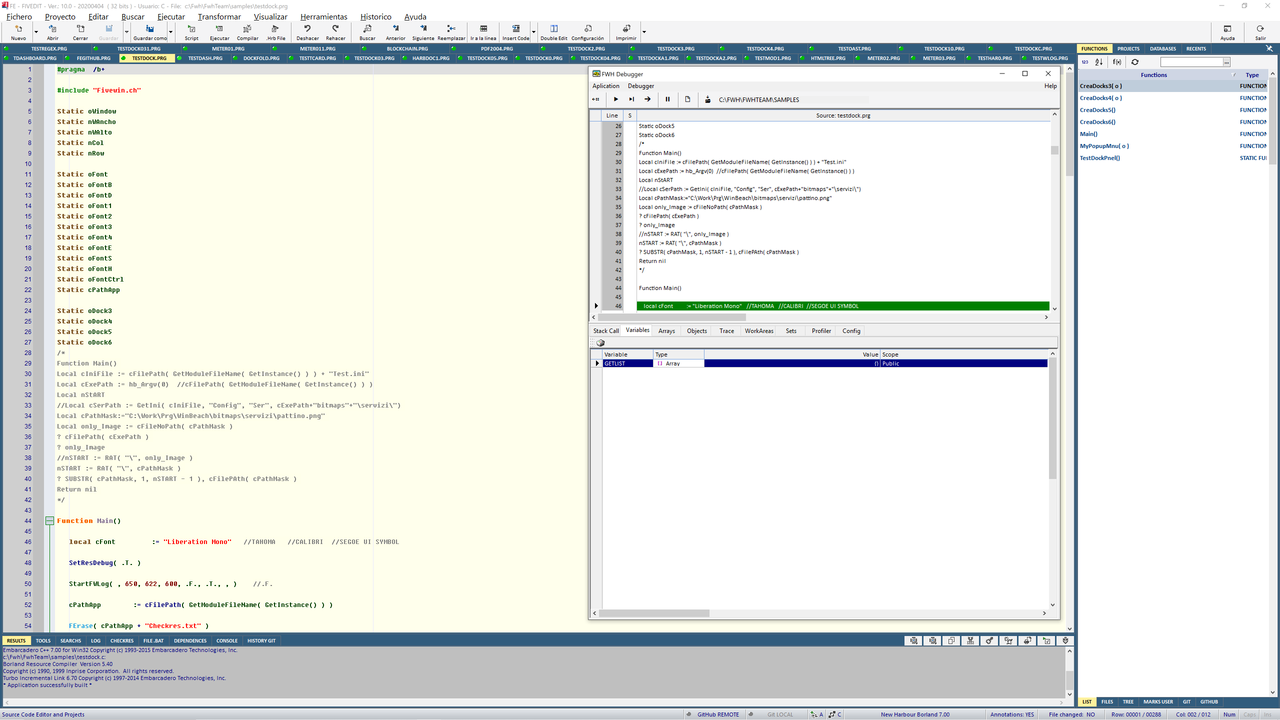This screenshot has height=720, width=1280.
Task: Click the Double Edit toolbar icon
Action: pos(553,30)
